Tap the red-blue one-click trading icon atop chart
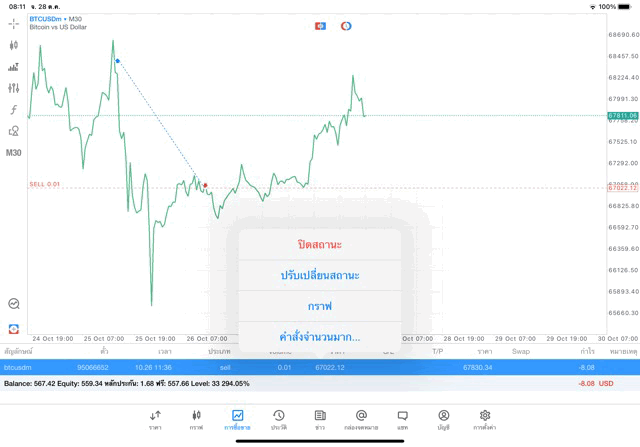 pos(320,25)
